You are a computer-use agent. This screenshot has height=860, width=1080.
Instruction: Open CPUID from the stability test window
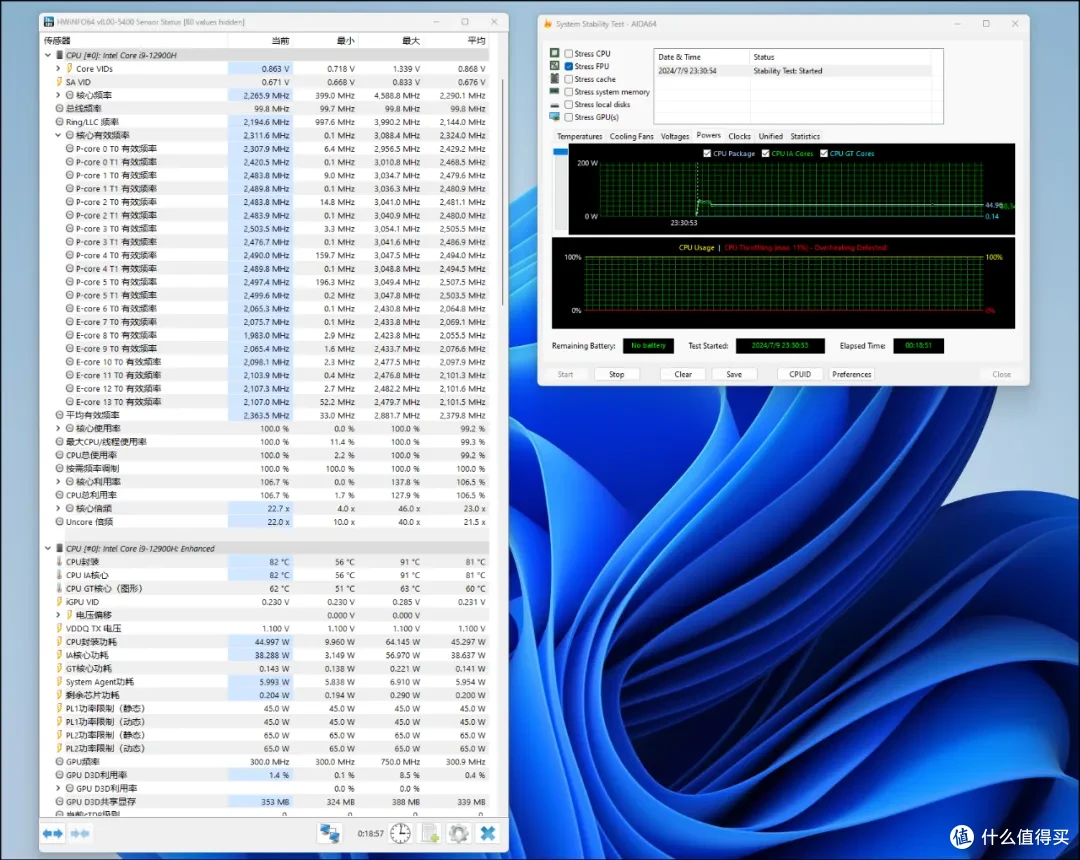click(799, 373)
